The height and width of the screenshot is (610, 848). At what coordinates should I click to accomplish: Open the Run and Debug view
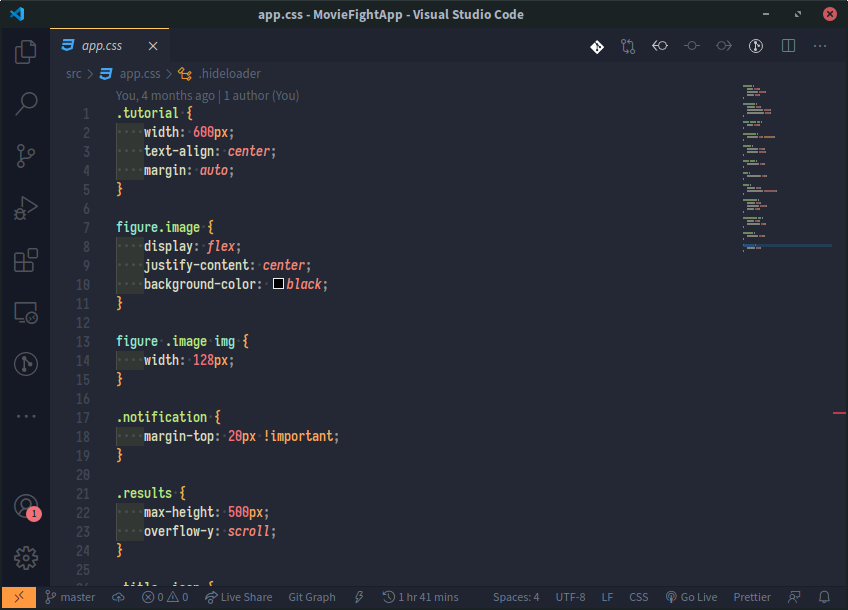coord(25,208)
